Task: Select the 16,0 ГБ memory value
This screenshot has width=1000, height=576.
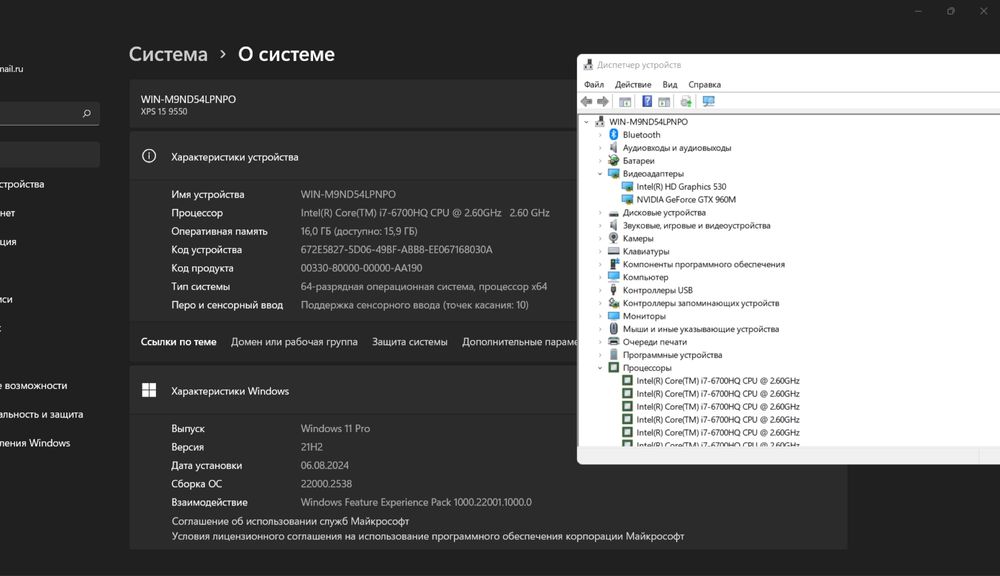Action: 359,231
